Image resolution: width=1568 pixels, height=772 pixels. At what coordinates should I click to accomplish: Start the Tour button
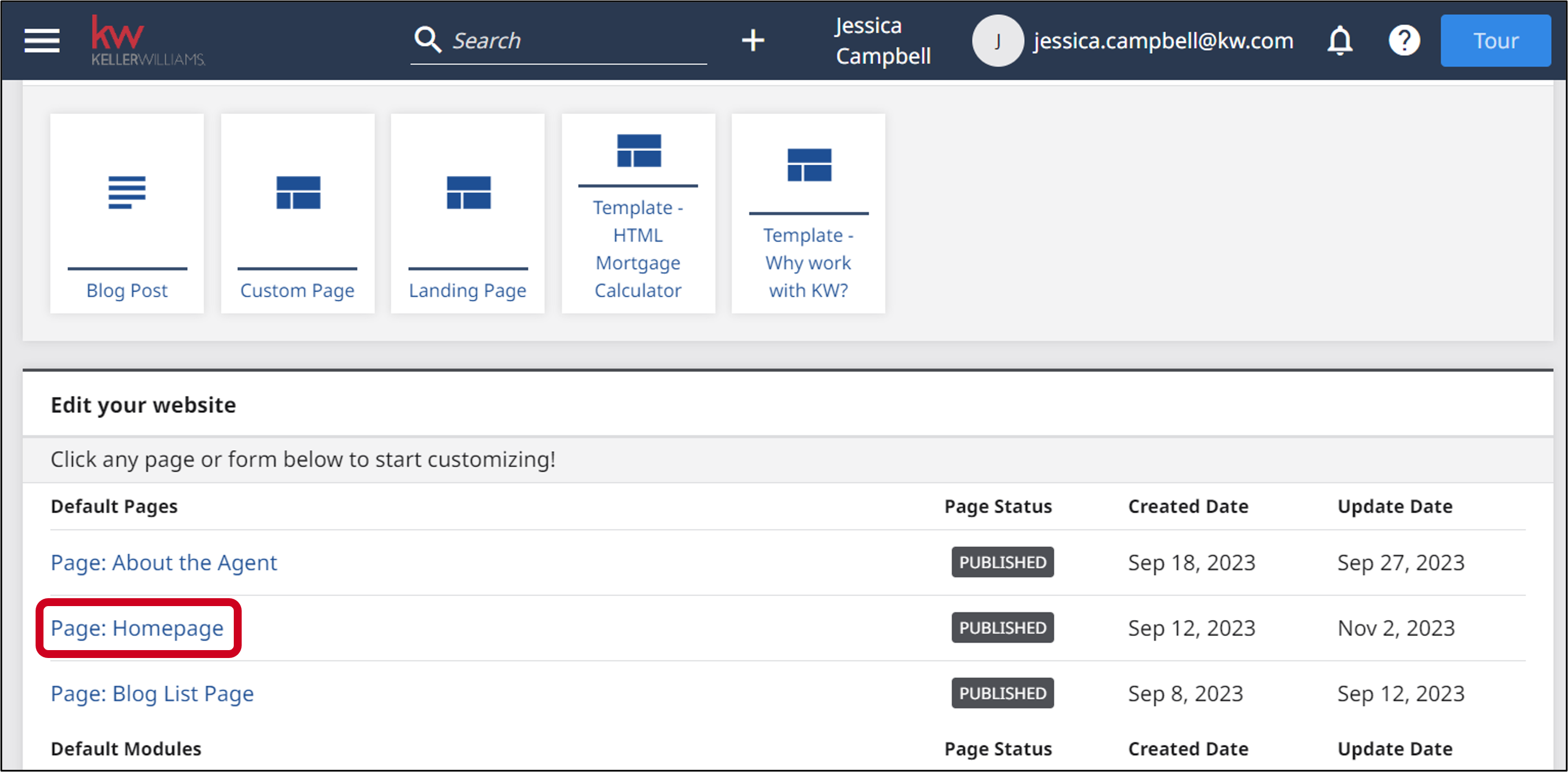pyautogui.click(x=1496, y=41)
